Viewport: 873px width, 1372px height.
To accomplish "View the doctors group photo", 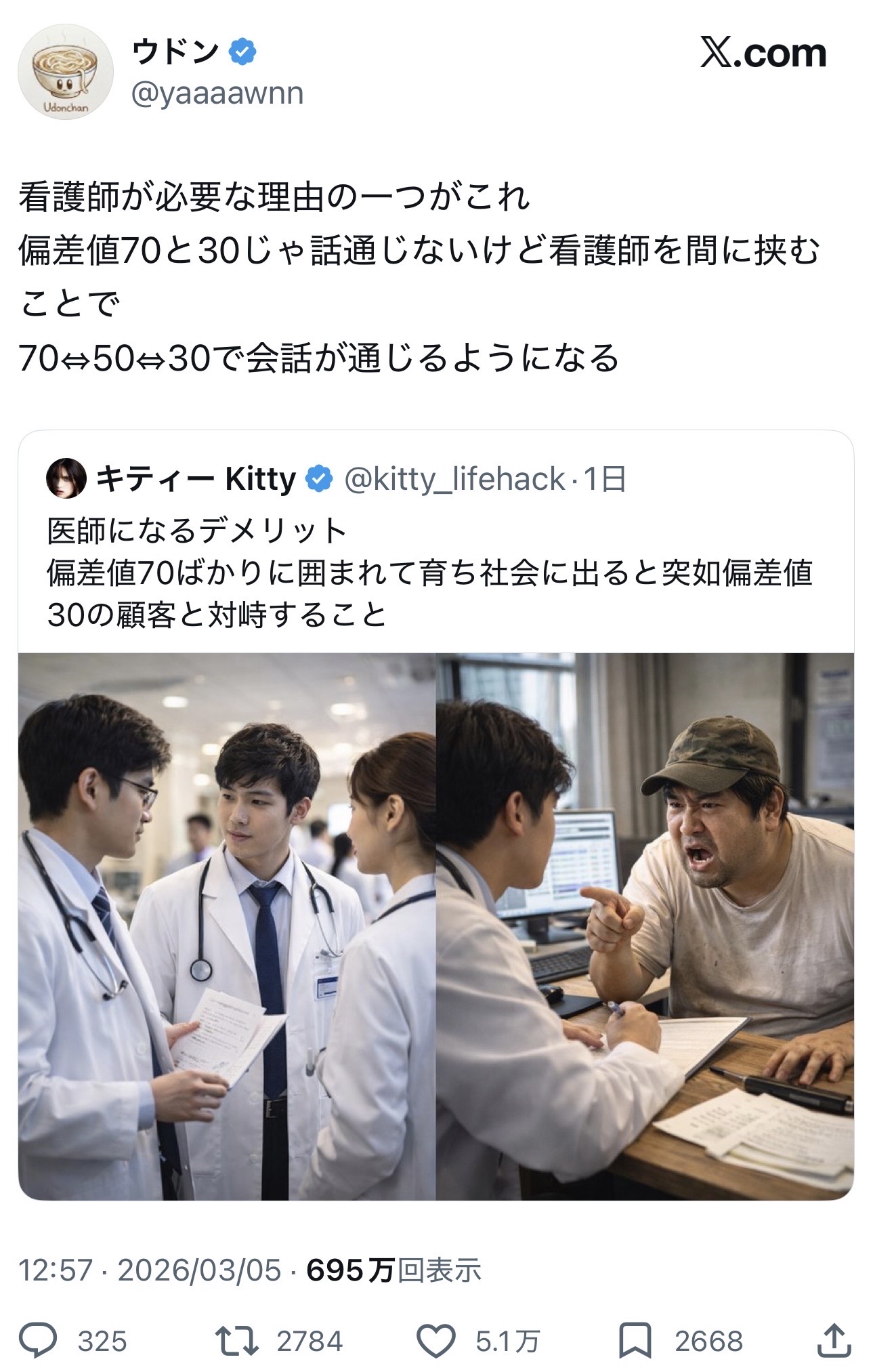I will [227, 926].
